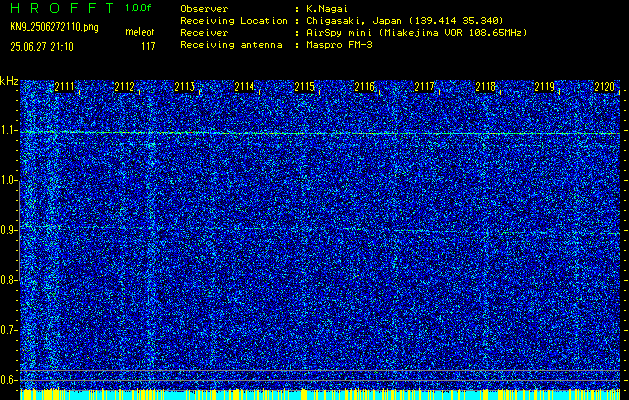Click the HROFFT title text
The width and height of the screenshot is (629, 400).
[62, 8]
